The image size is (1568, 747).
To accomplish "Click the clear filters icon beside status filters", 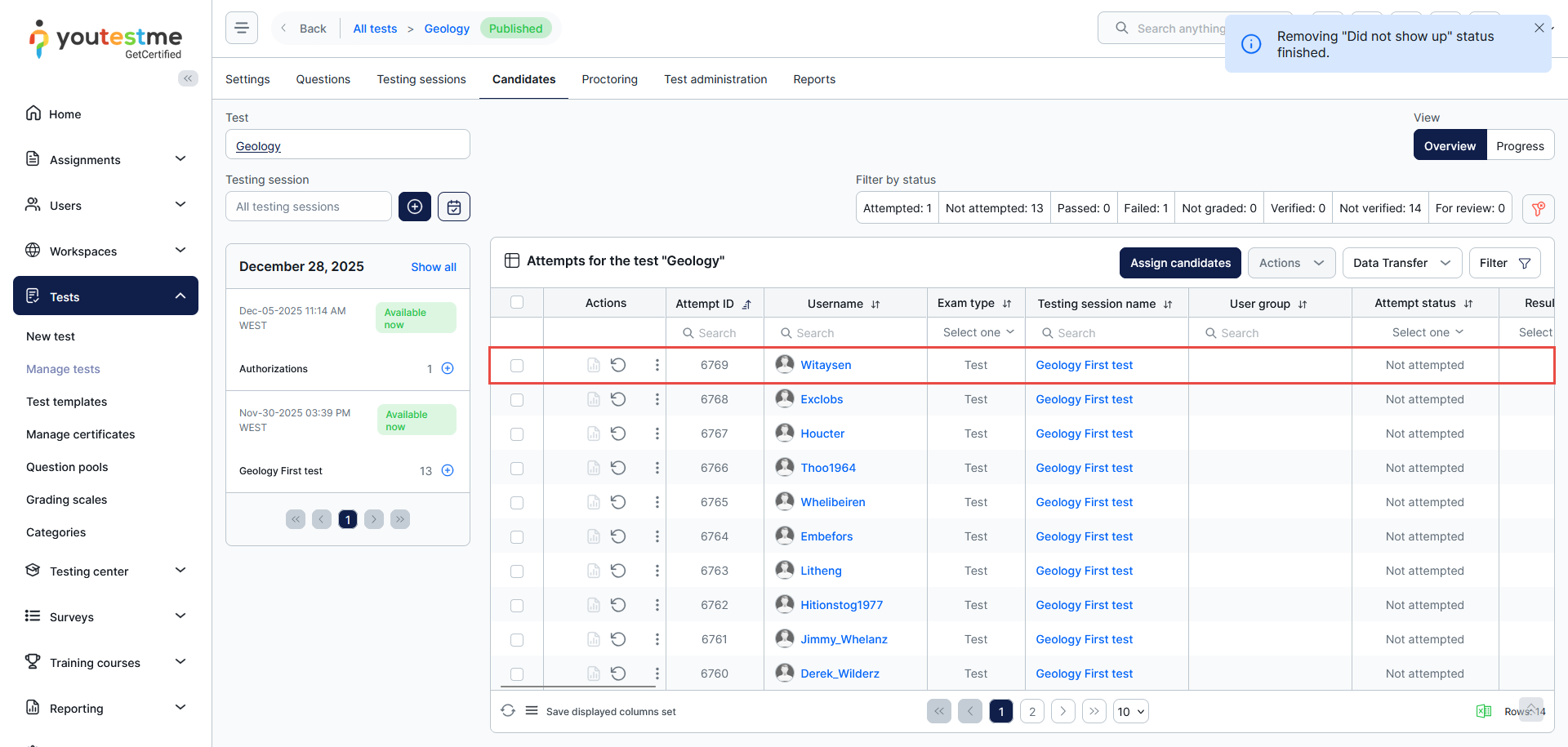I will pos(1538,208).
